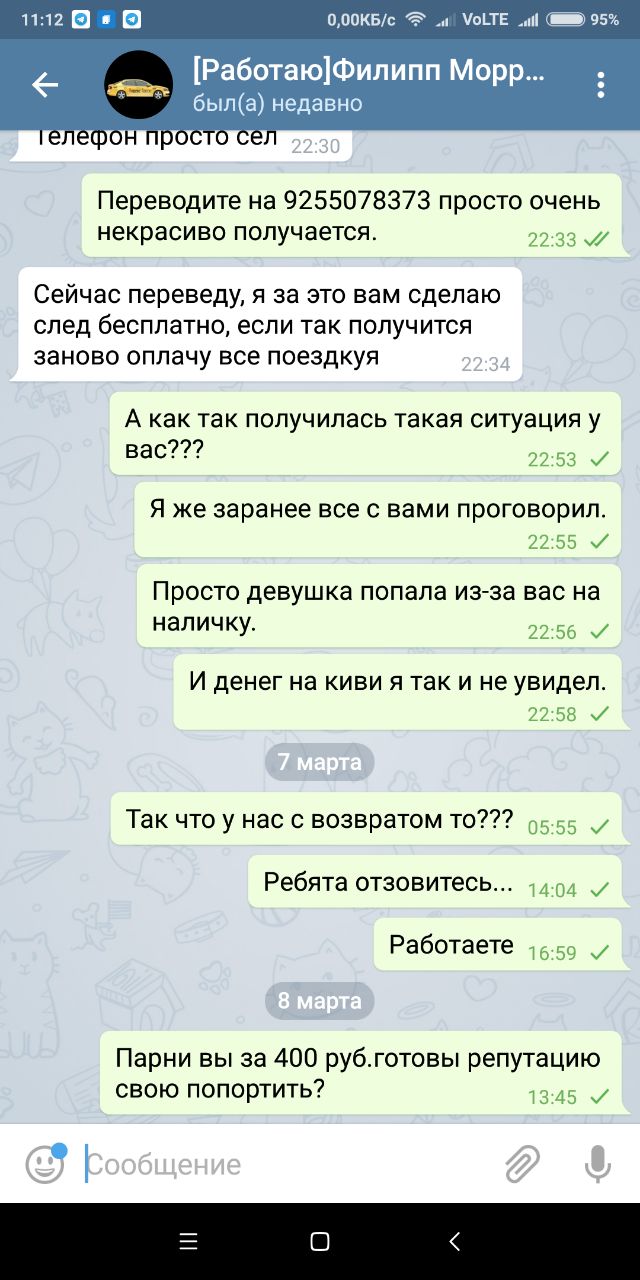This screenshot has width=640, height=1280.
Task: Tap the first Telegram notification icon in status bar
Action: 81,19
